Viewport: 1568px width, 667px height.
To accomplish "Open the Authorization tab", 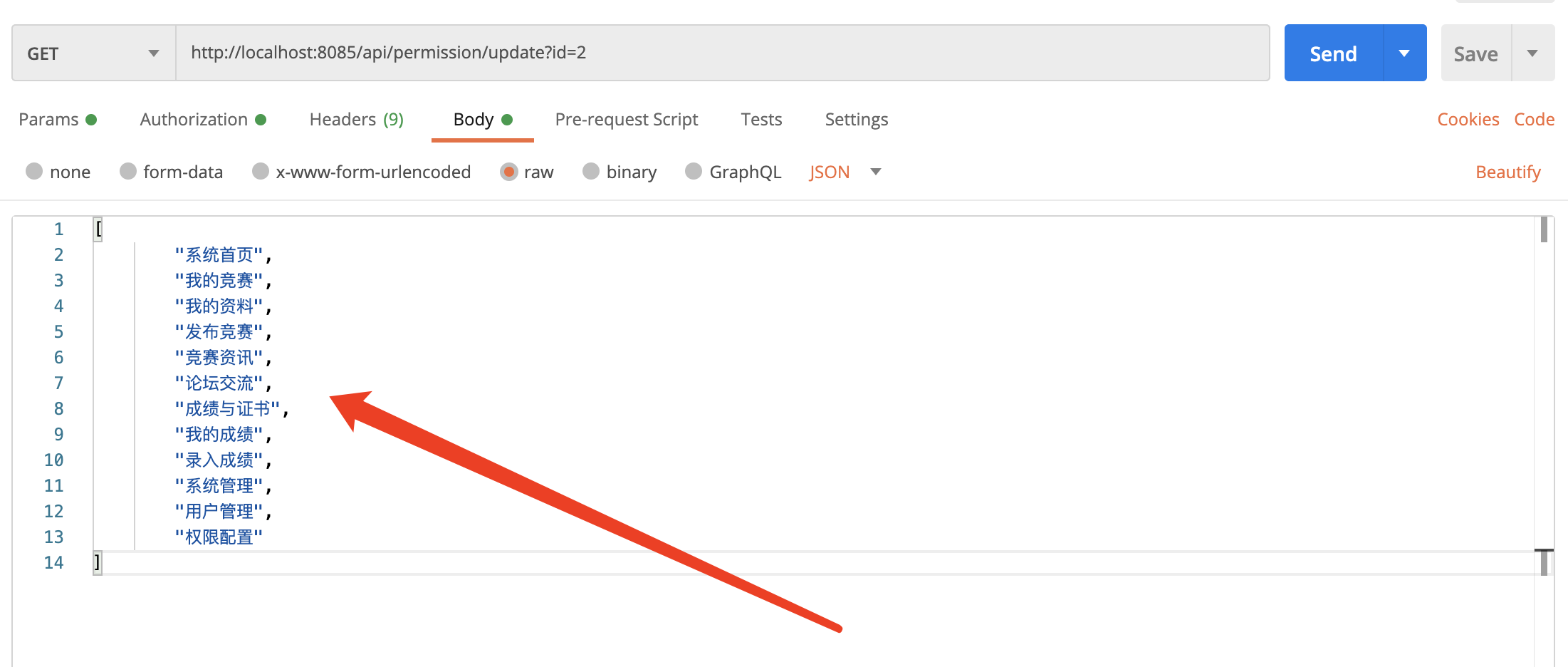I will 193,119.
